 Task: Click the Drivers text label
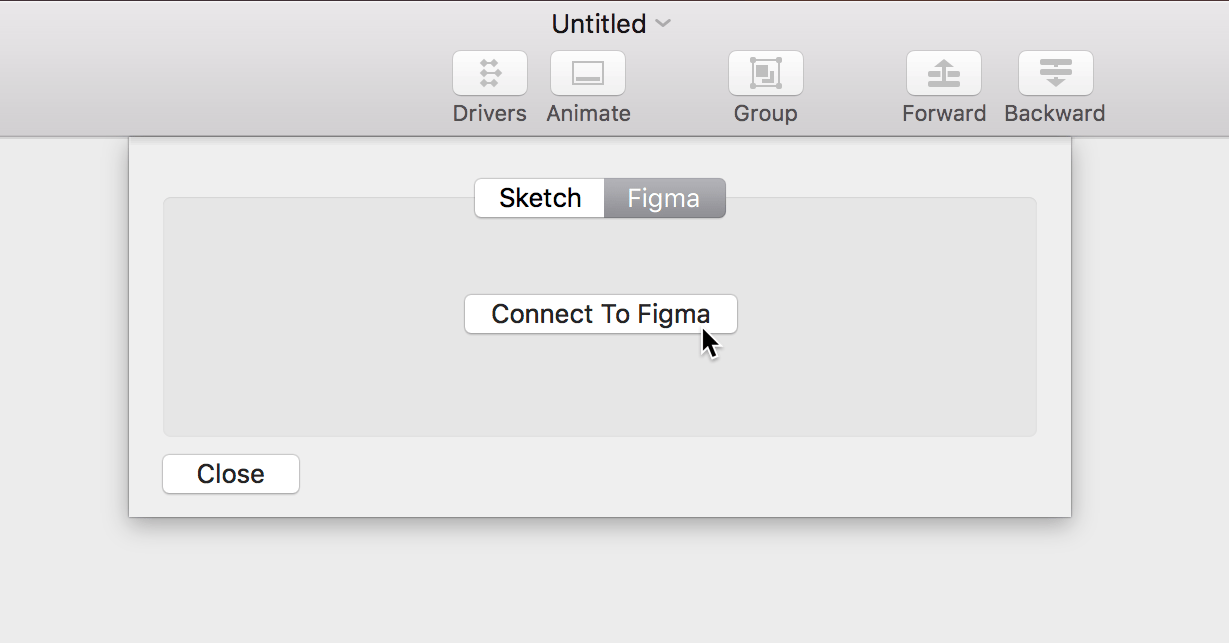point(489,113)
